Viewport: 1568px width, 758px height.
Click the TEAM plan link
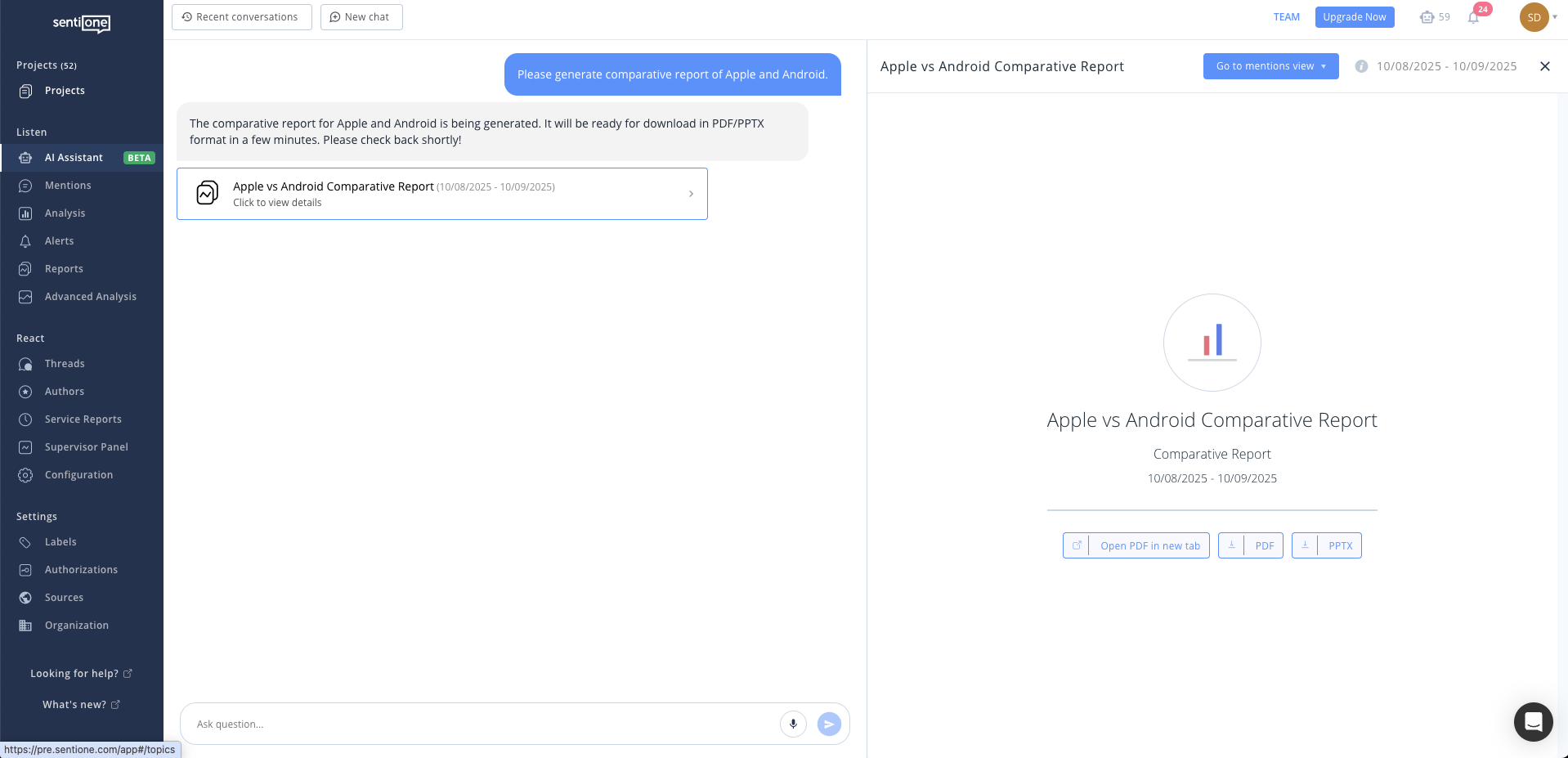[1287, 17]
